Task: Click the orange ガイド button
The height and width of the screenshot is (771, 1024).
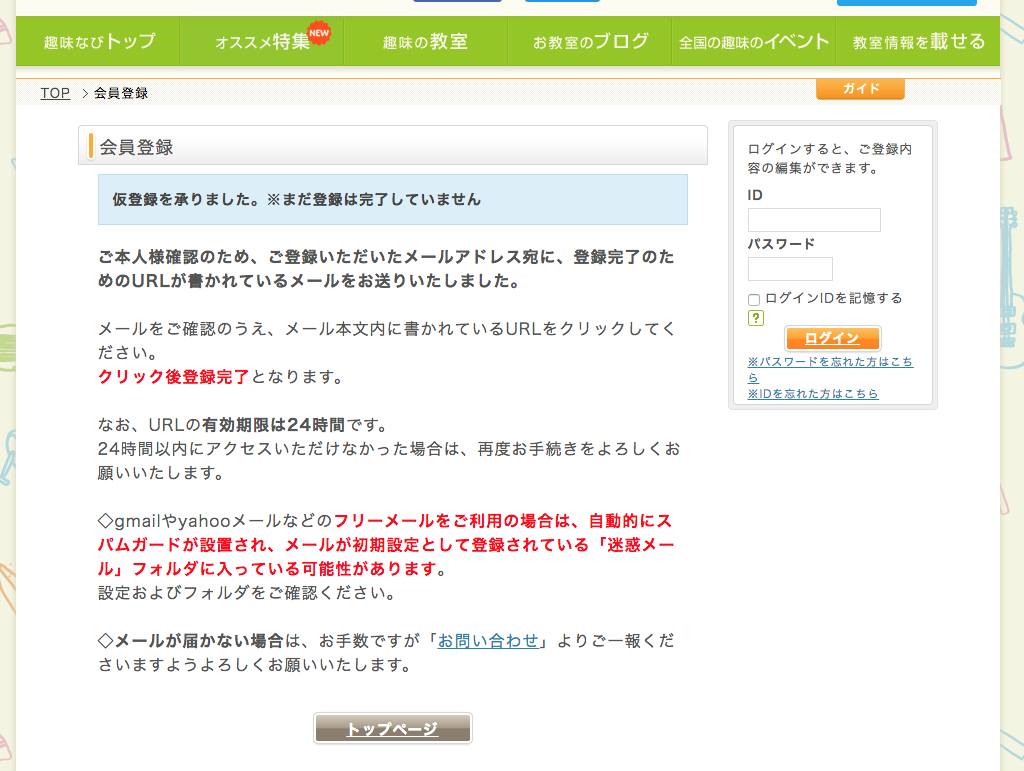Action: pyautogui.click(x=860, y=89)
